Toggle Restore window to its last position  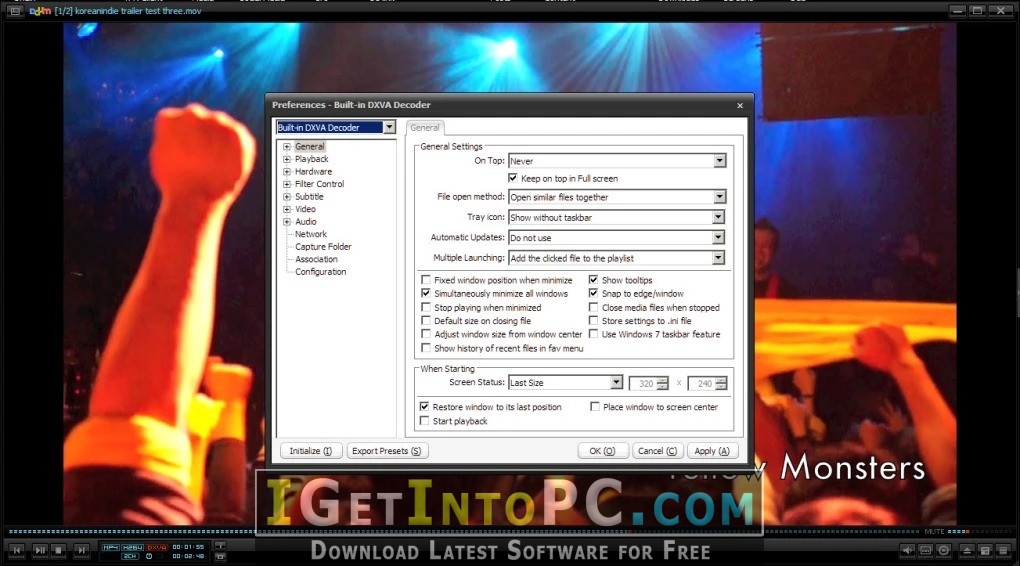tap(424, 406)
